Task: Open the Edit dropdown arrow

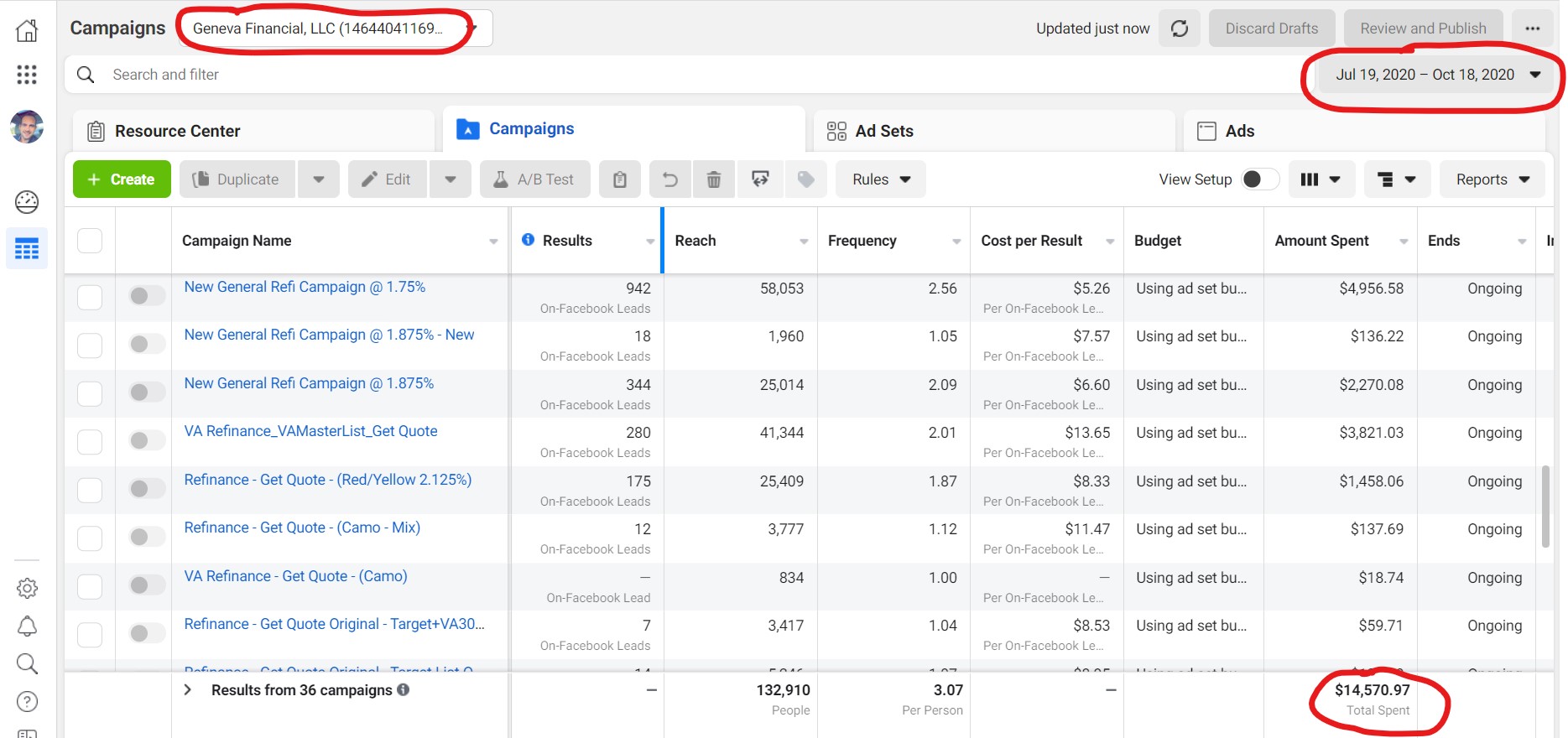Action: tap(451, 179)
